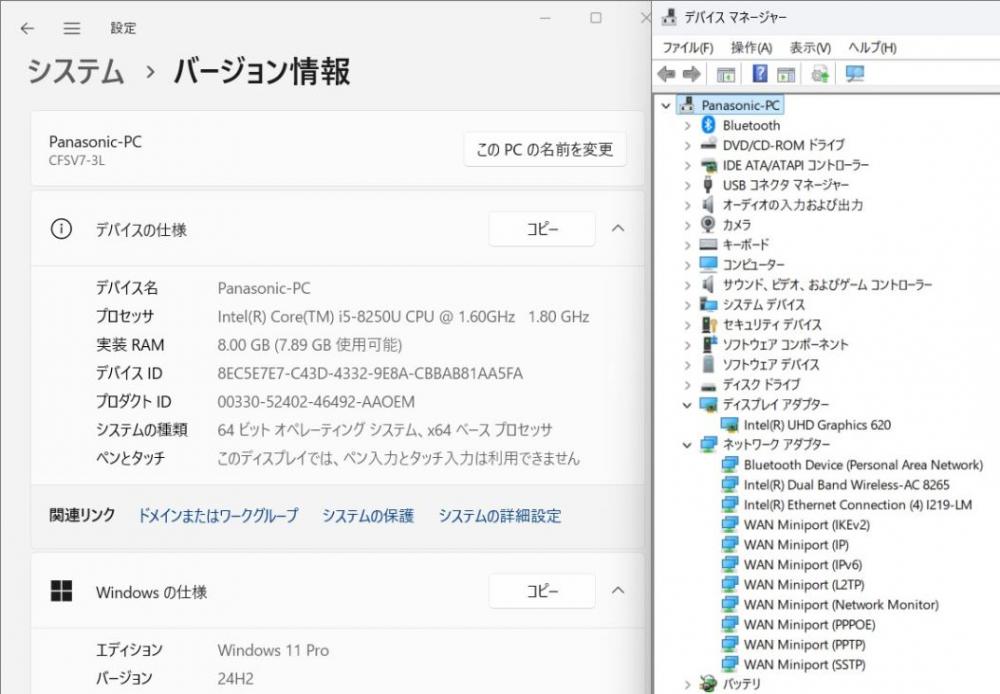Expand the IDE ATA/ATAPI コントローラー node
Viewport: 1000px width, 694px height.
pyautogui.click(x=687, y=165)
